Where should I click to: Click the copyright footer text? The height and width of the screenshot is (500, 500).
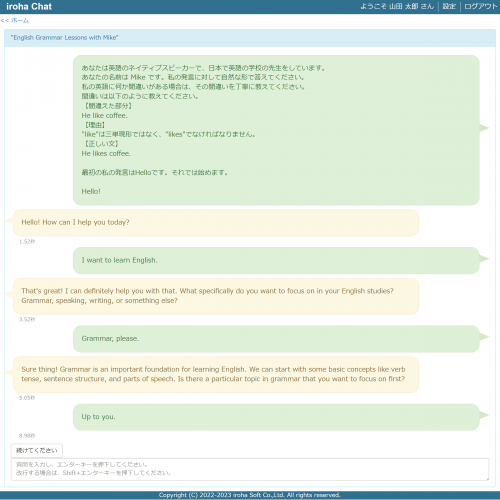tap(249, 495)
